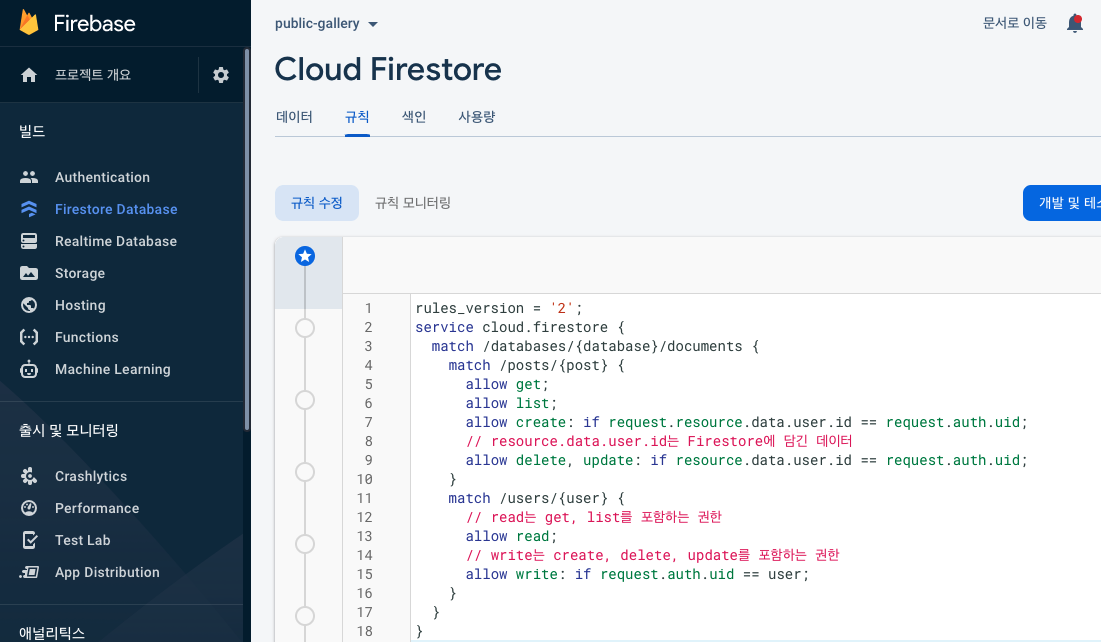1101x642 pixels.
Task: Open Realtime Database in the sidebar
Action: [x=116, y=241]
